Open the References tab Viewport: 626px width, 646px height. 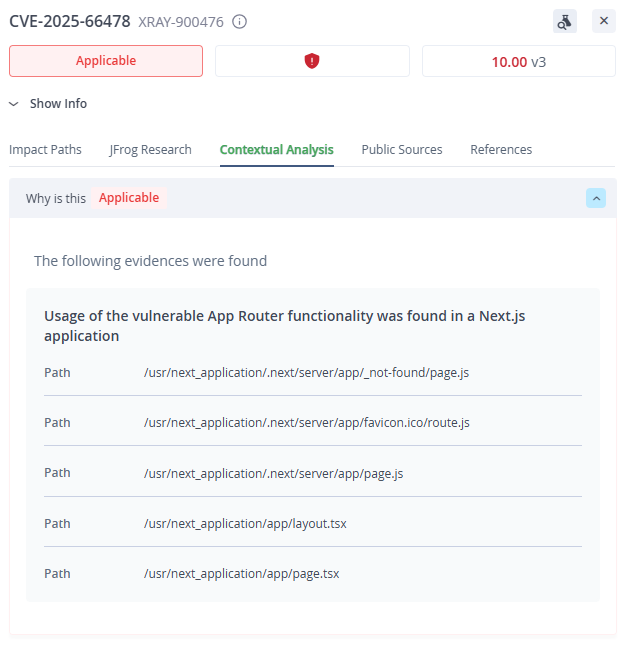coord(501,149)
